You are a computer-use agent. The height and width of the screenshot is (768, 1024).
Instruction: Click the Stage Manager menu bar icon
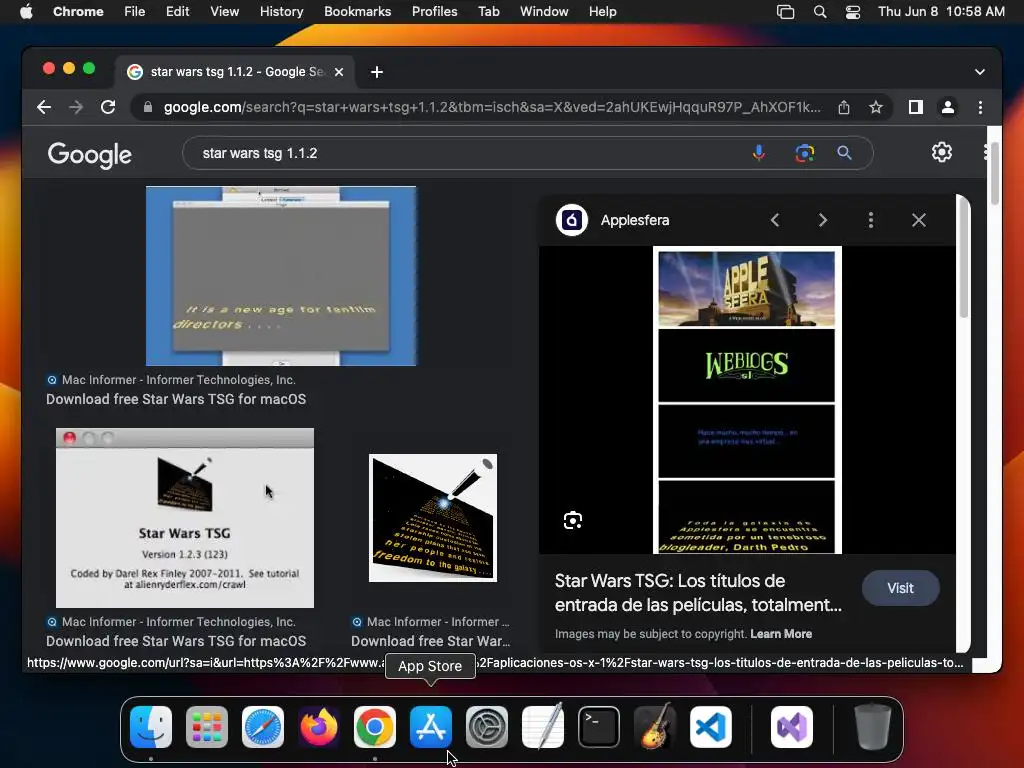[x=785, y=12]
